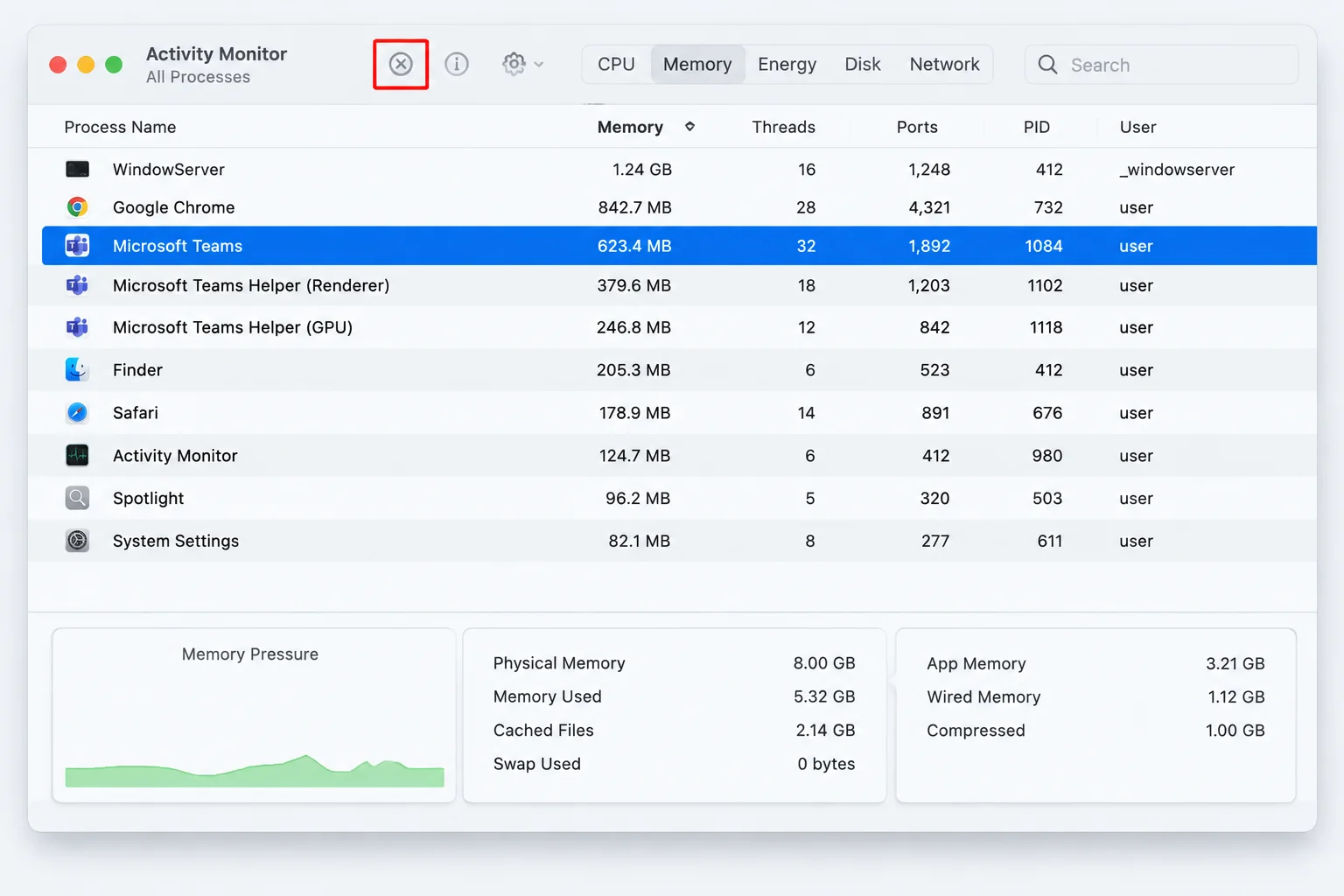Screen dimensions: 1344x896
Task: Switch to the CPU tab
Action: click(616, 65)
